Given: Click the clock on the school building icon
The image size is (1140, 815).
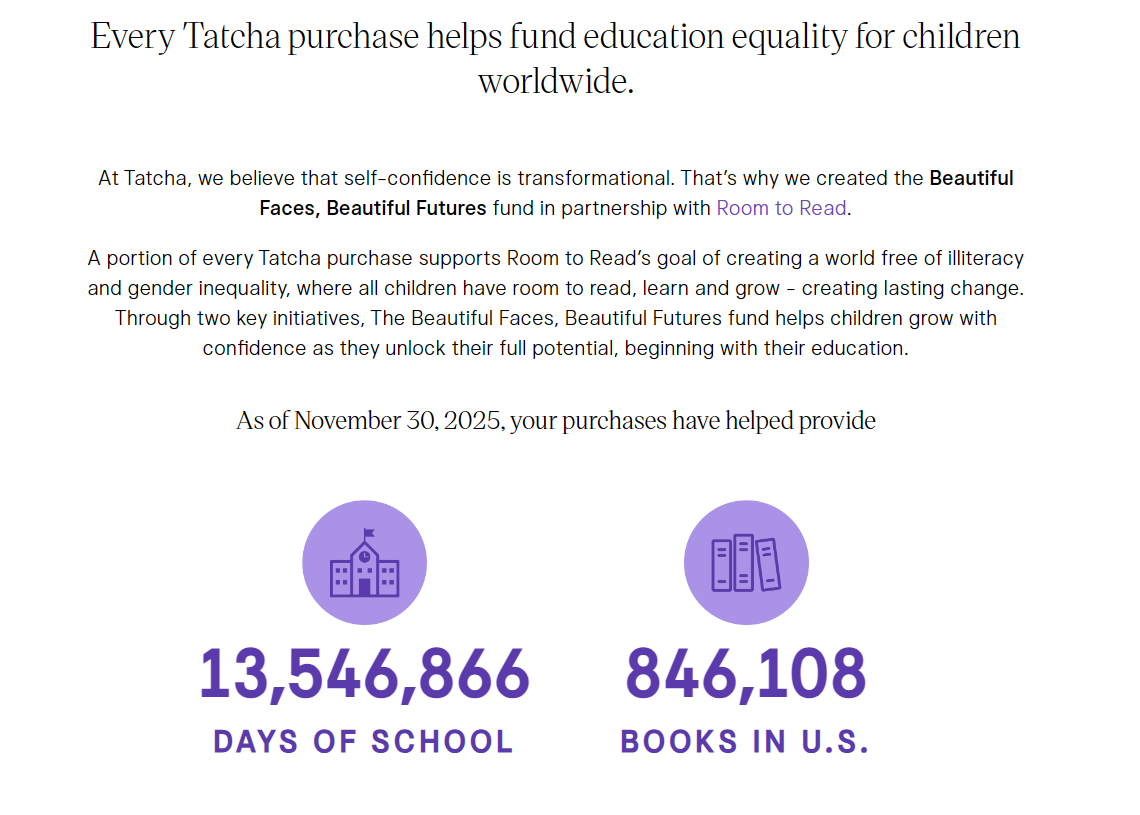Looking at the screenshot, I should coord(364,557).
